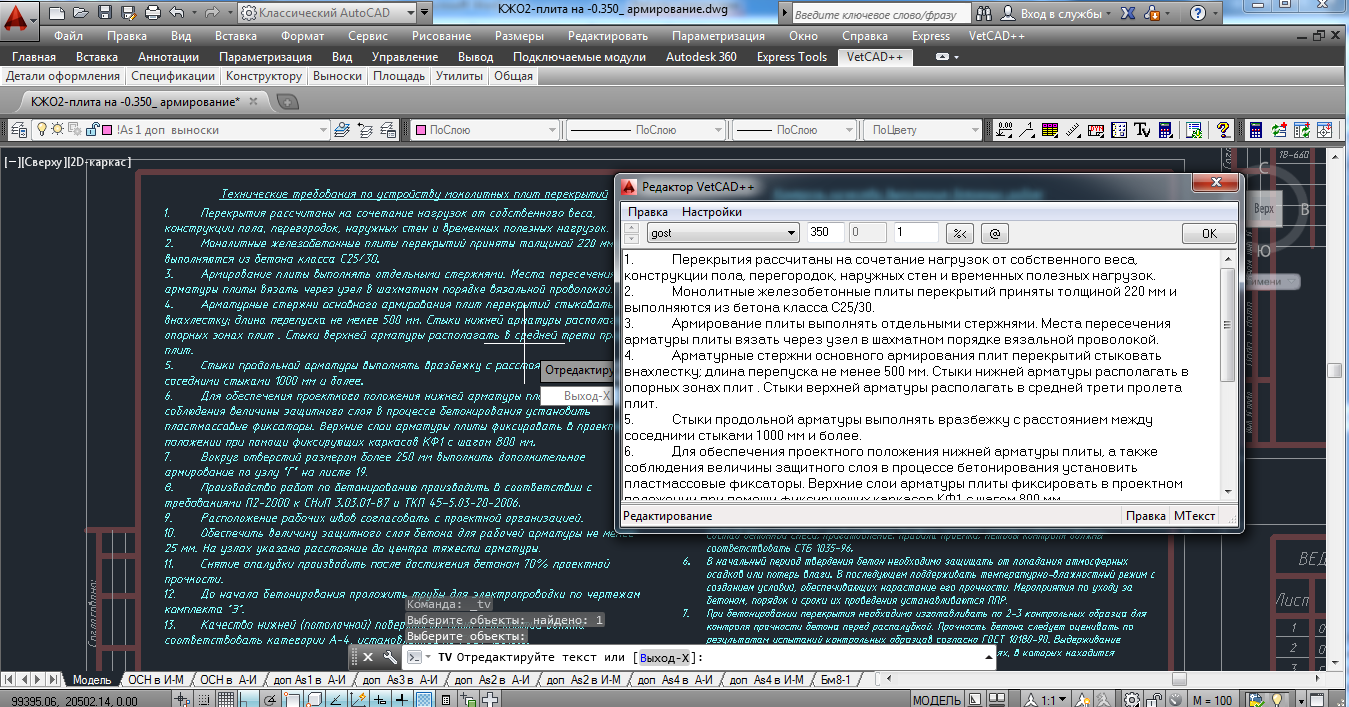Image resolution: width=1349 pixels, height=707 pixels.
Task: Click OK button in VetCAD editor
Action: pos(1209,233)
